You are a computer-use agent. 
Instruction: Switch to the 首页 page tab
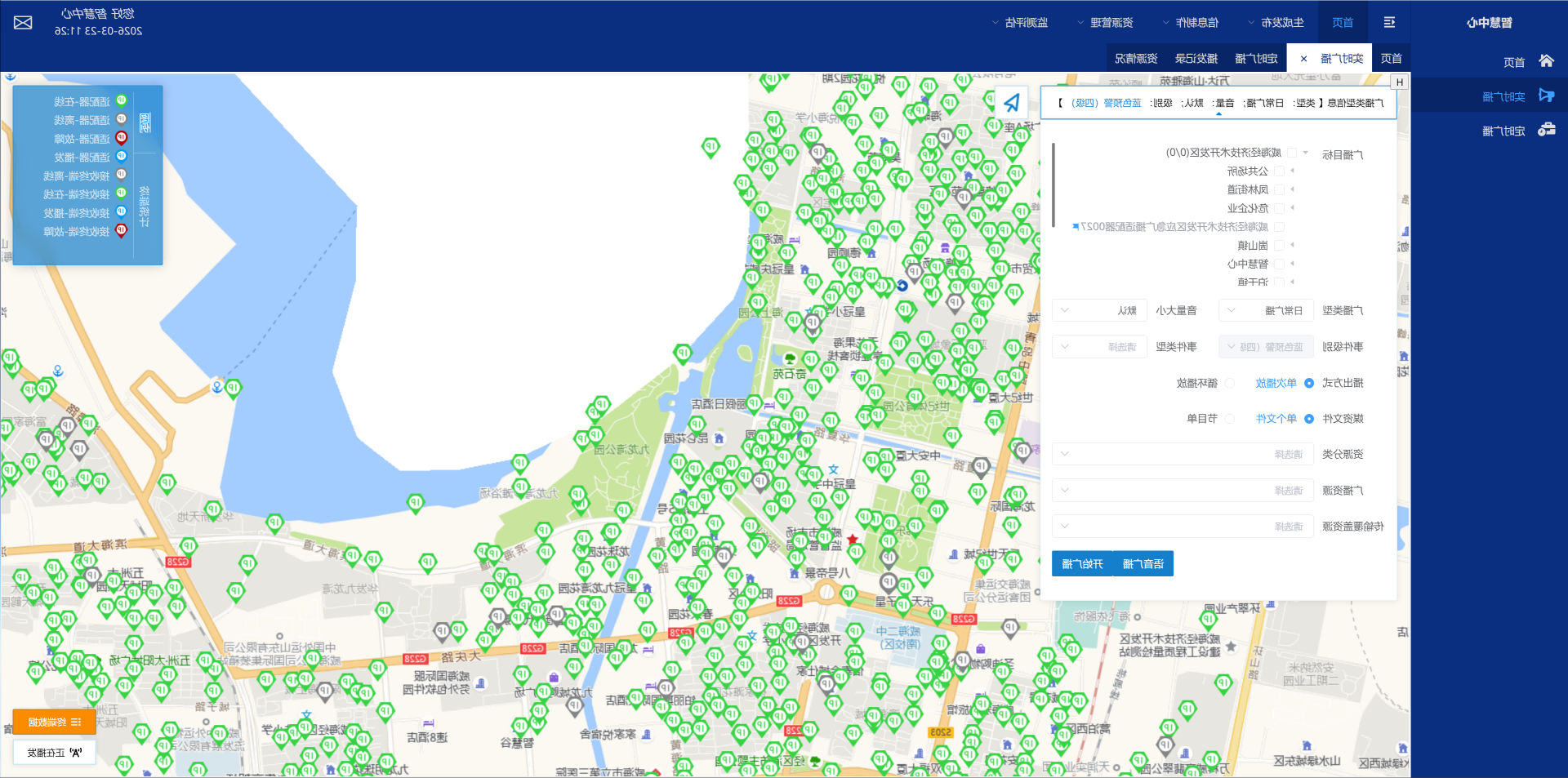pyautogui.click(x=1392, y=58)
